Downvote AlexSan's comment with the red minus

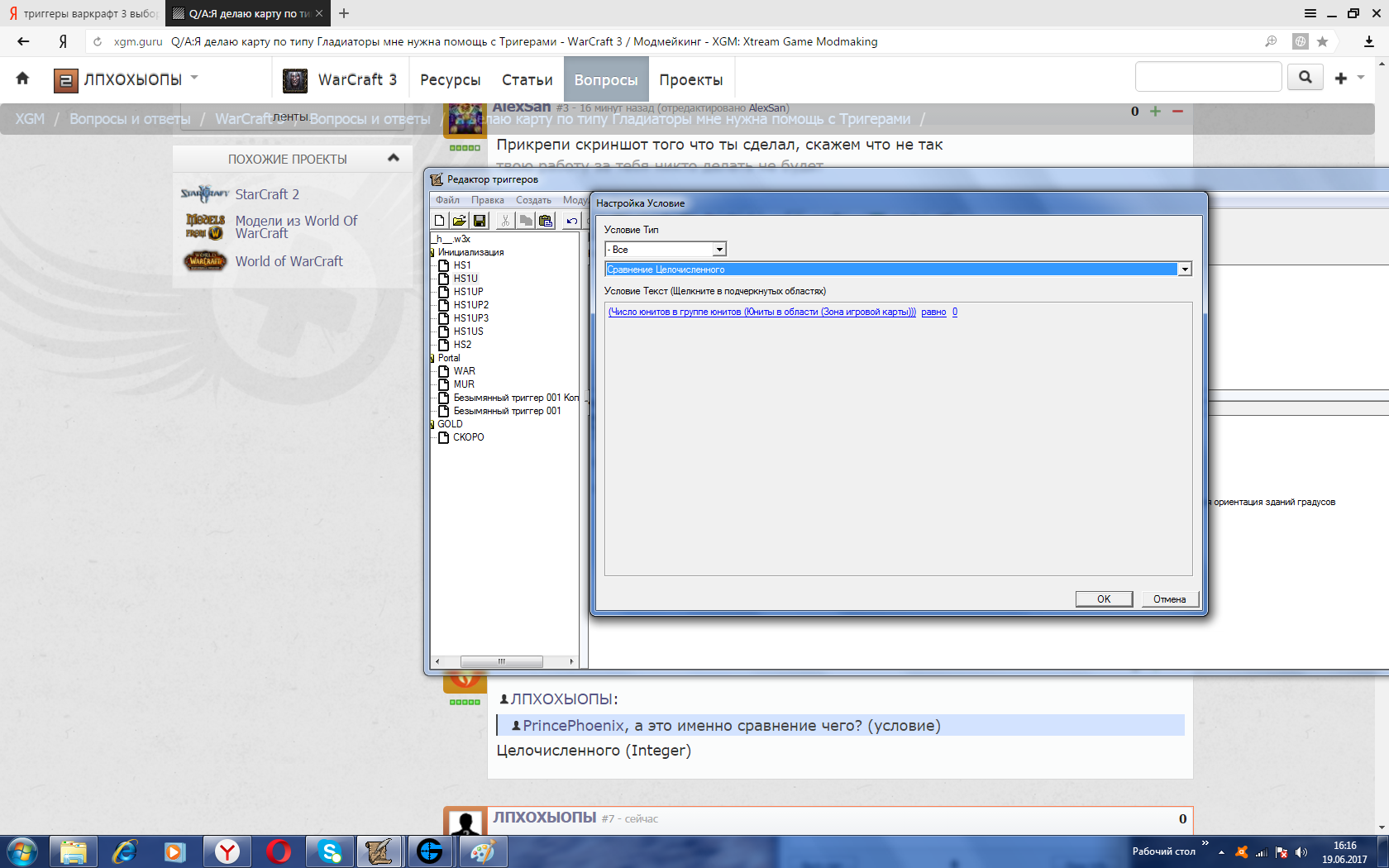(1178, 111)
